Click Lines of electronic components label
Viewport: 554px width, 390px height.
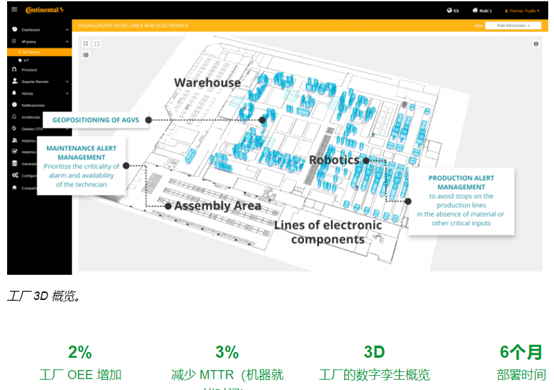click(x=328, y=232)
